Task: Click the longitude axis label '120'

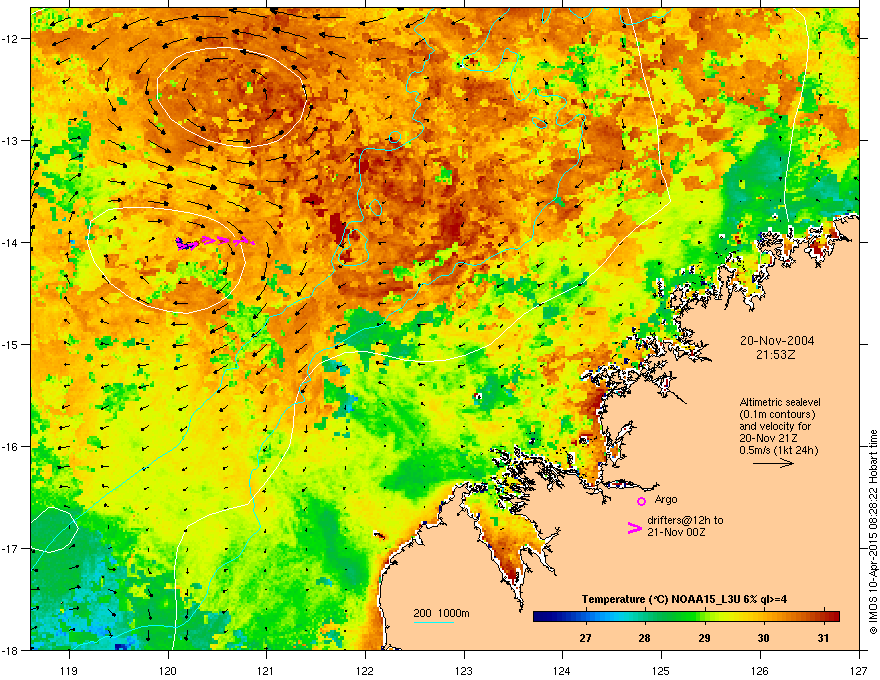Action: [168, 670]
